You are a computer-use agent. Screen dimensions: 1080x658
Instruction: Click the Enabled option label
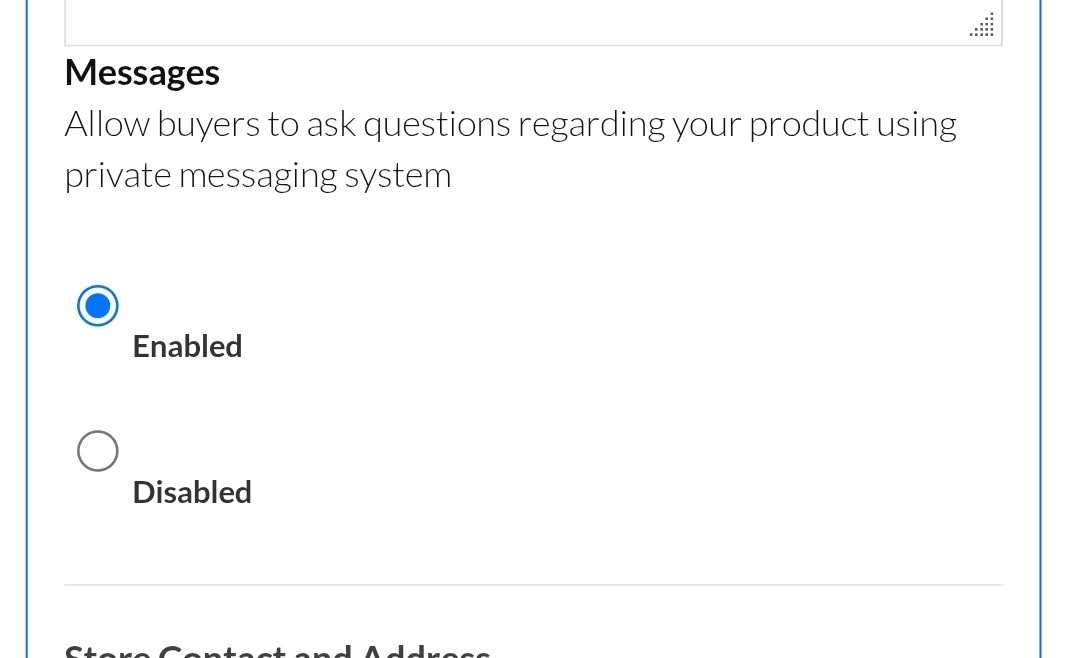pos(187,346)
